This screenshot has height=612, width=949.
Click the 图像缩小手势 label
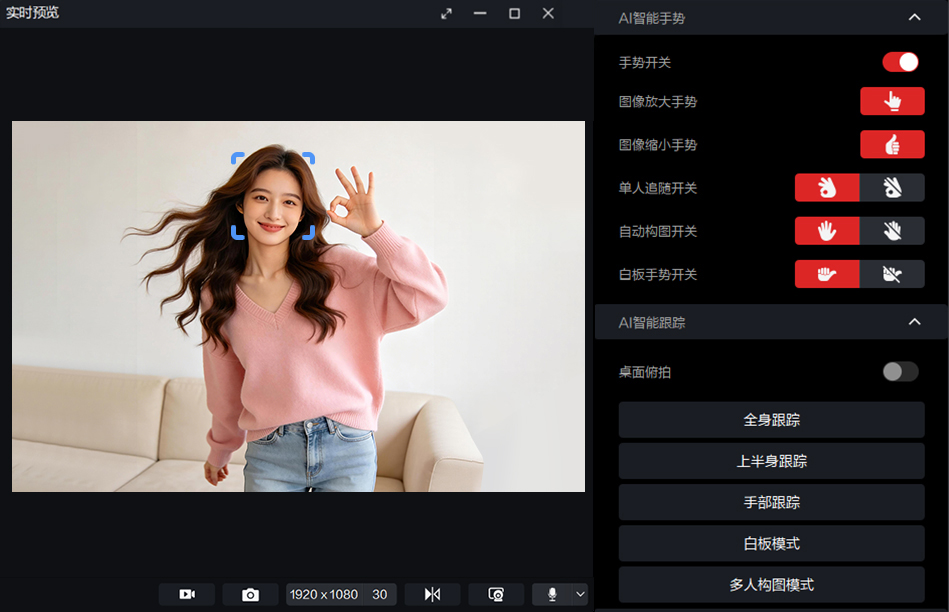click(658, 145)
